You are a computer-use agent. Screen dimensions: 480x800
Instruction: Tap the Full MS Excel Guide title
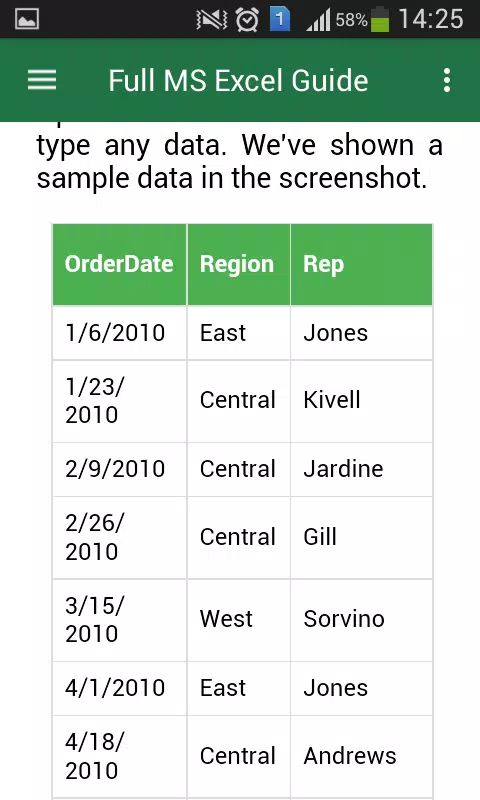238,81
